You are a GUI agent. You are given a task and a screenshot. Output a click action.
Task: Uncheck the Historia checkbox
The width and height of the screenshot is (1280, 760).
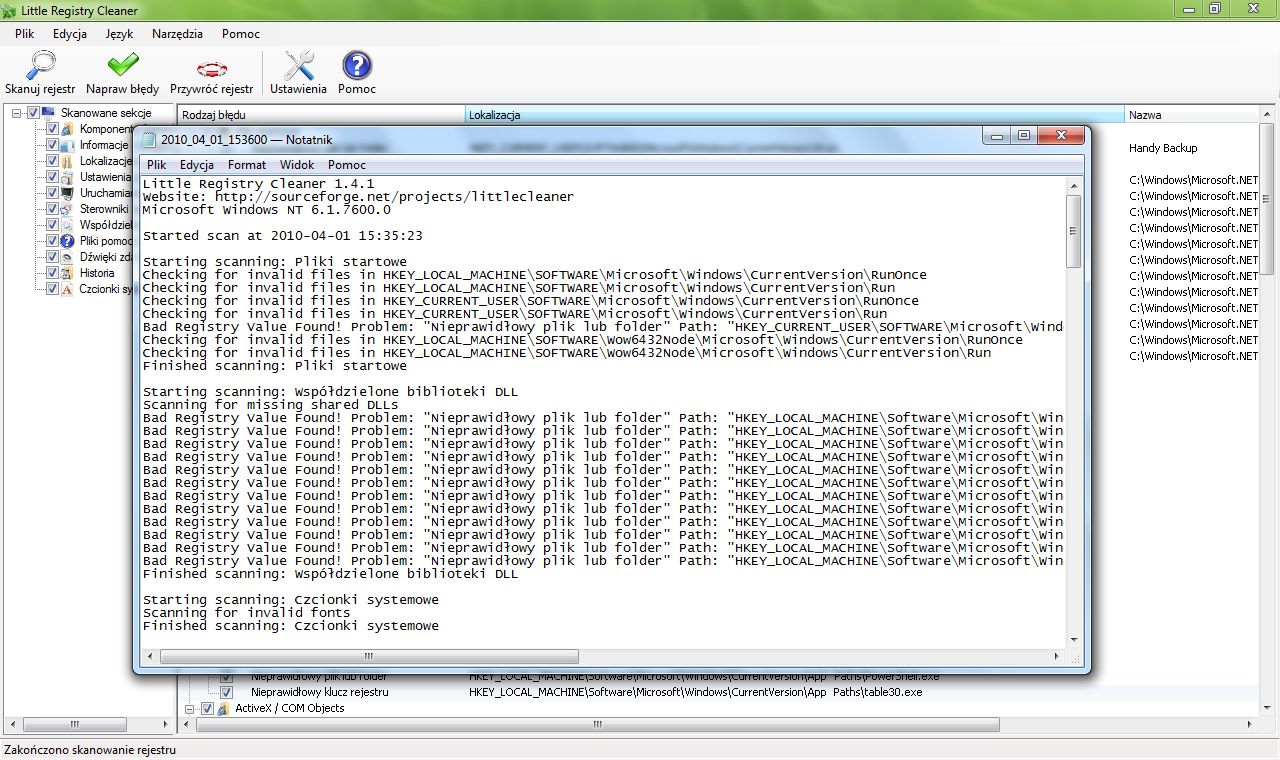tap(53, 273)
